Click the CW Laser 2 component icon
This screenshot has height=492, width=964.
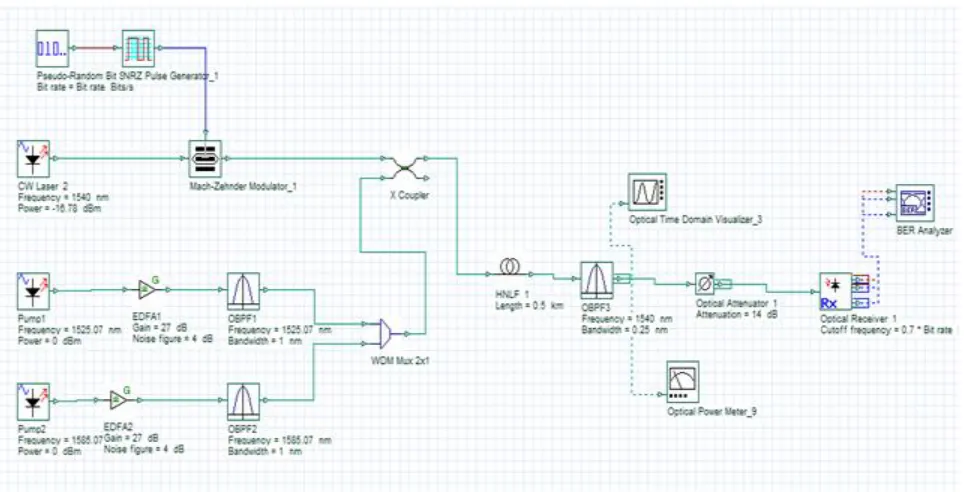33,159
